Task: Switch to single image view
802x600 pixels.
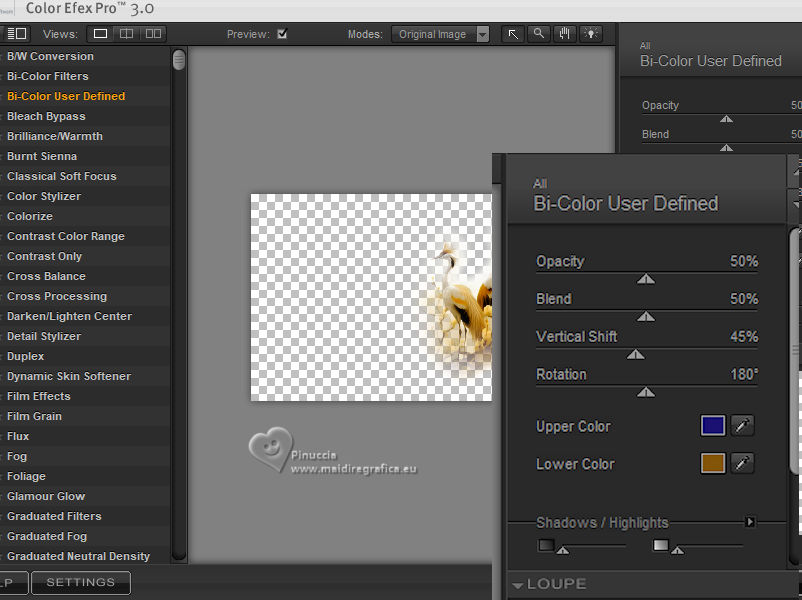Action: (x=100, y=34)
